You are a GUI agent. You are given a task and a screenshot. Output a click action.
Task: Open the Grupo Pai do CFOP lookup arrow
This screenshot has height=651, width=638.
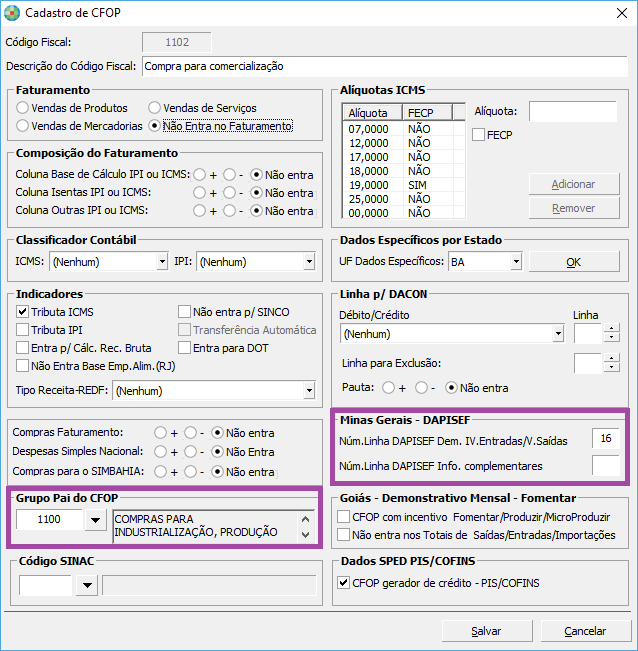pyautogui.click(x=95, y=519)
